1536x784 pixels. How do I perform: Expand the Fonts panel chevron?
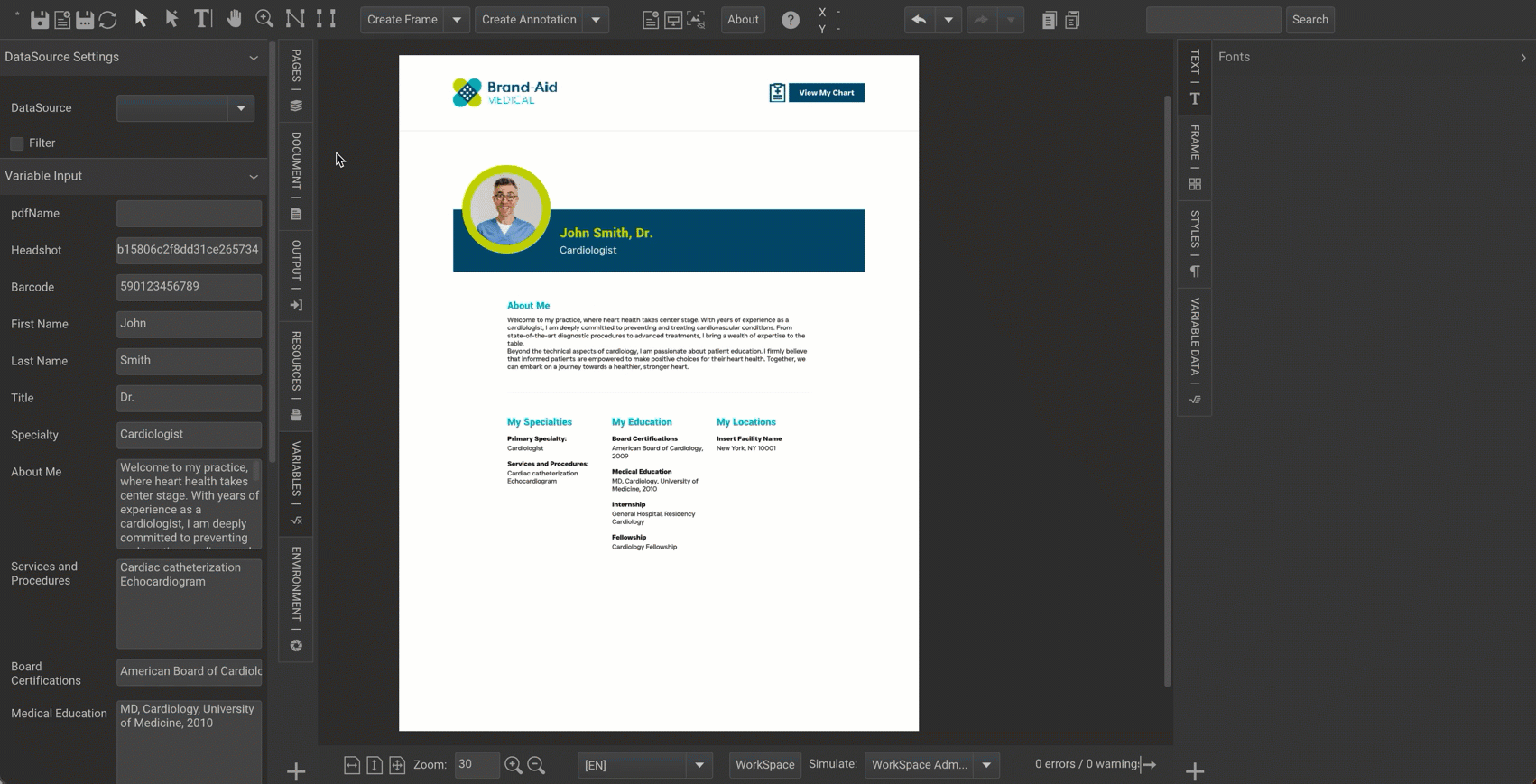point(1523,58)
